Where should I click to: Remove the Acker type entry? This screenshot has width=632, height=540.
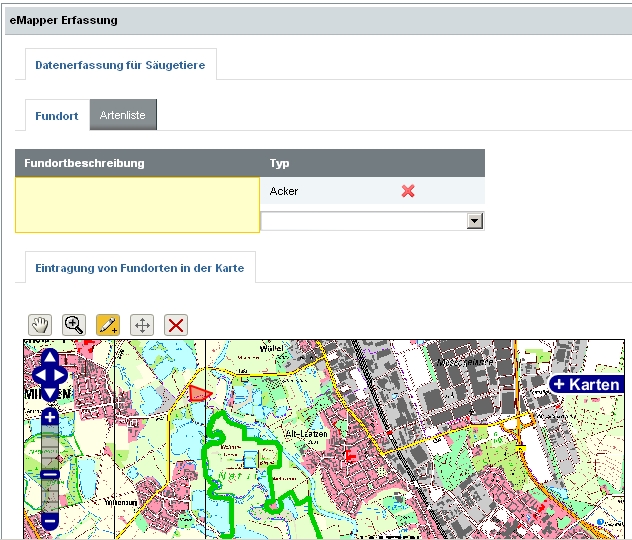coord(408,191)
